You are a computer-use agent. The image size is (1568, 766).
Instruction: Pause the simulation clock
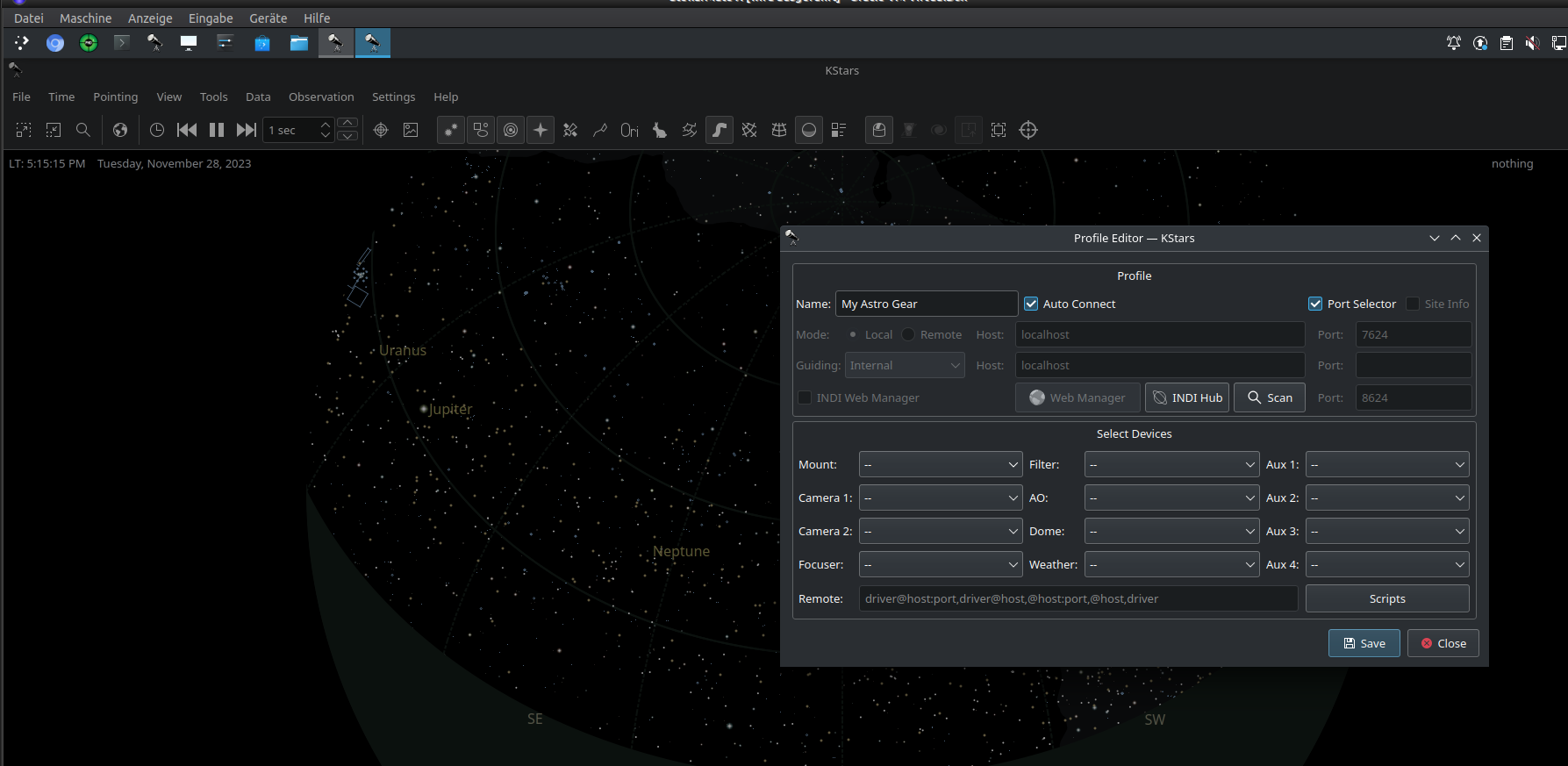click(217, 130)
